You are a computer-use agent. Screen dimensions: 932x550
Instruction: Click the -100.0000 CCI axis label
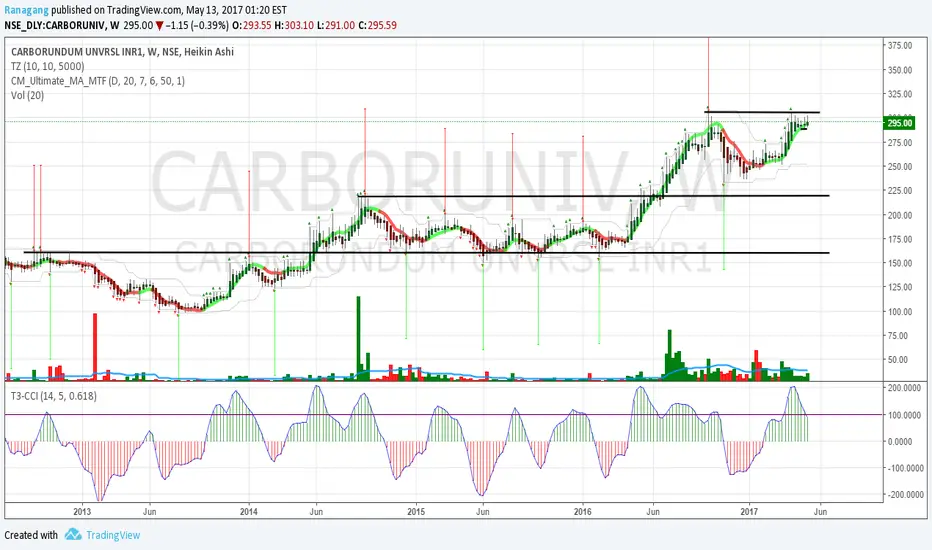pyautogui.click(x=904, y=468)
